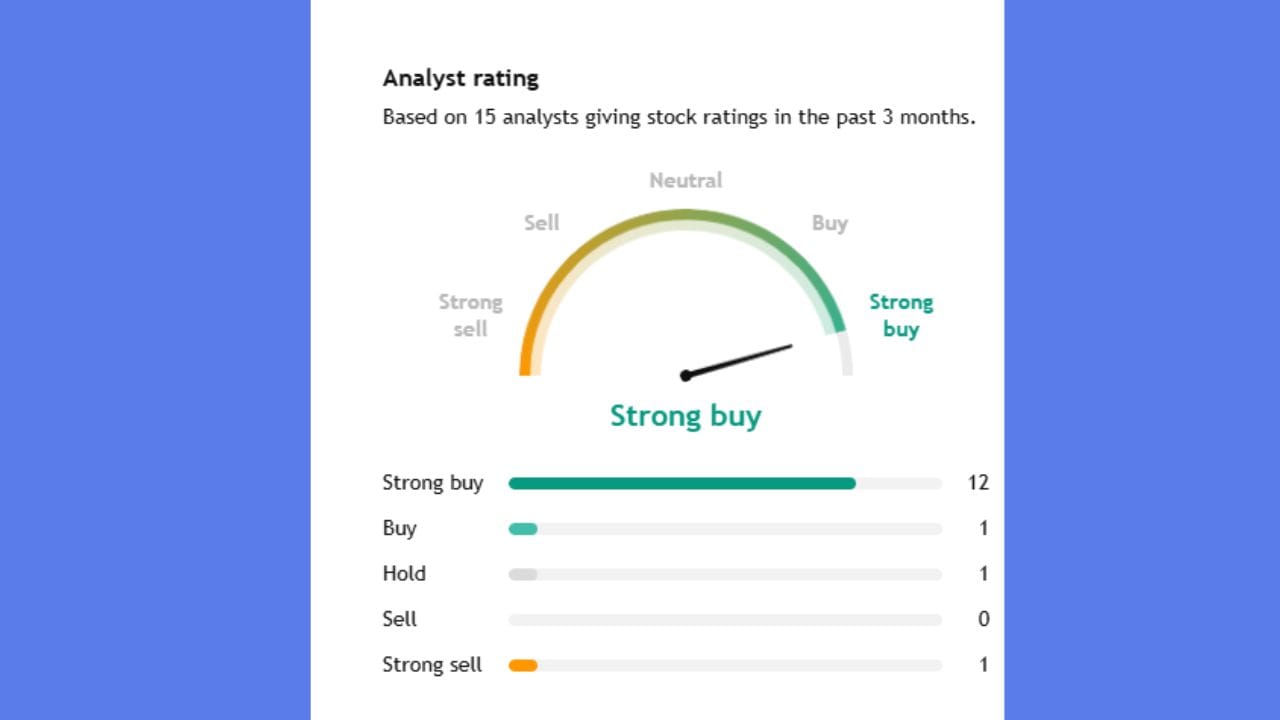Click the Strong sell row label
Viewport: 1280px width, 720px height.
[x=432, y=665]
